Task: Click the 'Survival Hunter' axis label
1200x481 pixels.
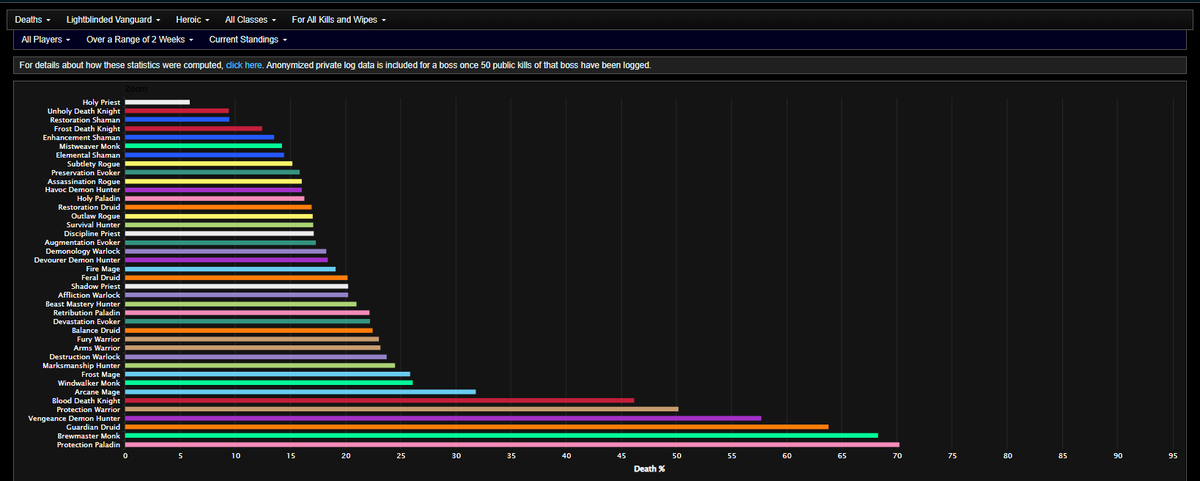Action: 93,225
